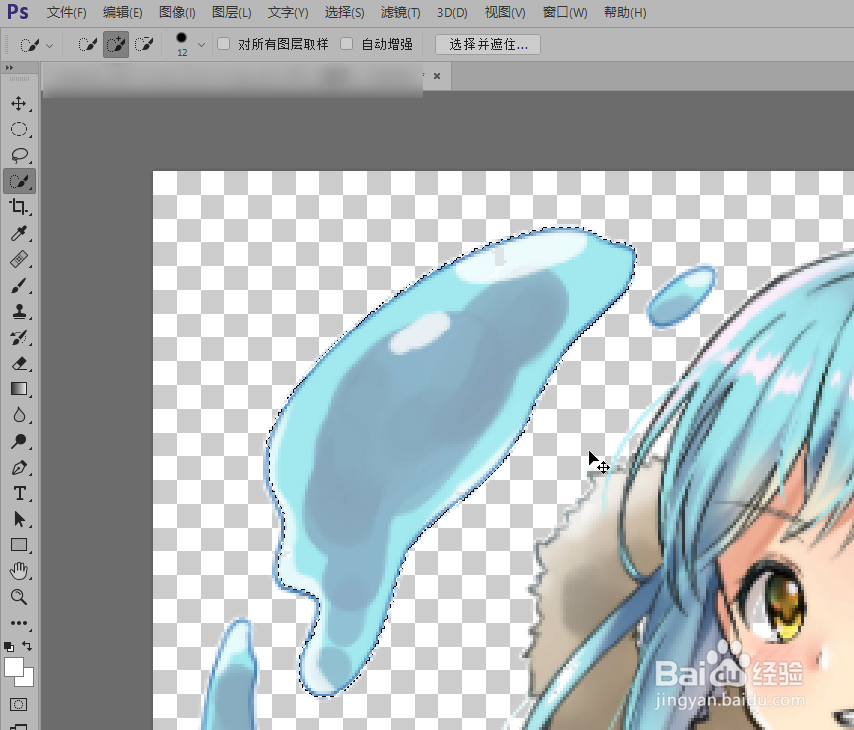
Task: Open the 文字(Y) menu
Action: point(288,13)
